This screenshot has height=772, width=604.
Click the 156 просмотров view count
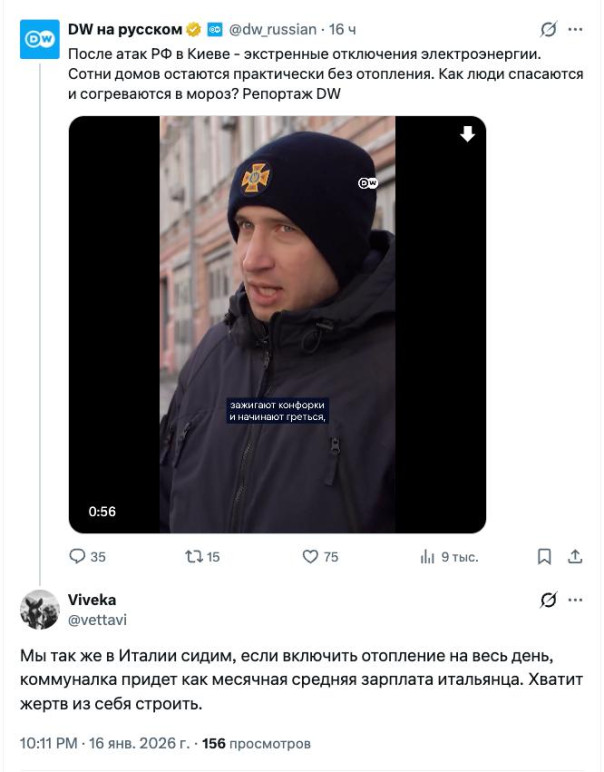256,744
